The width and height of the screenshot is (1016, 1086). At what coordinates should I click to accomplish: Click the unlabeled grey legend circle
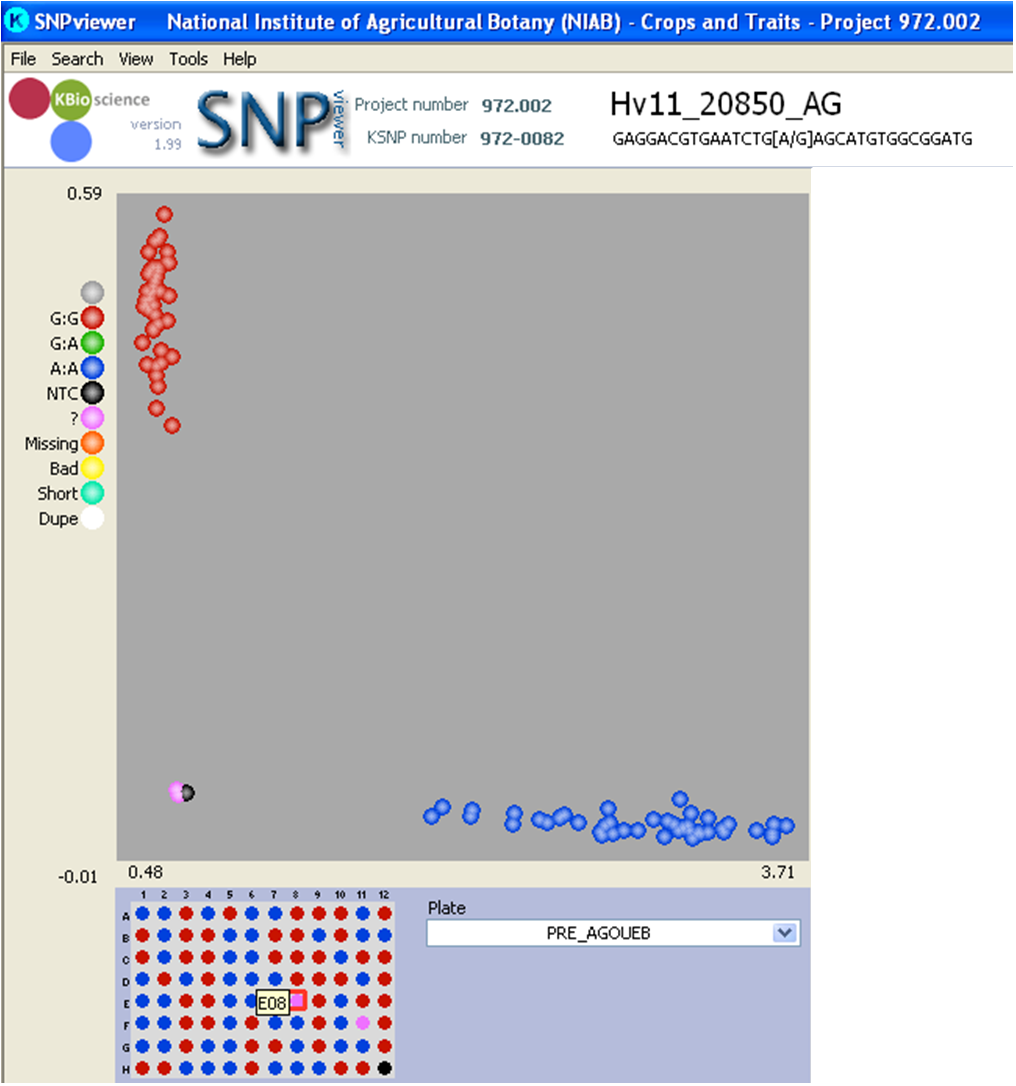pyautogui.click(x=92, y=292)
